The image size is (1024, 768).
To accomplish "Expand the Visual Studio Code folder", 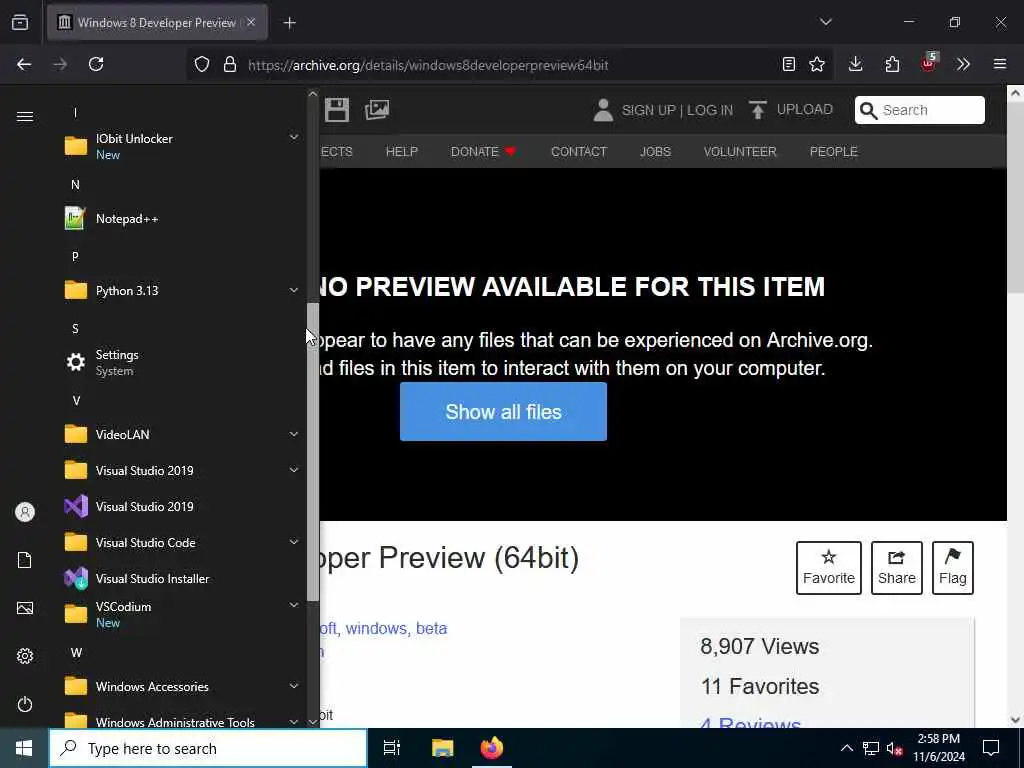I will (294, 541).
